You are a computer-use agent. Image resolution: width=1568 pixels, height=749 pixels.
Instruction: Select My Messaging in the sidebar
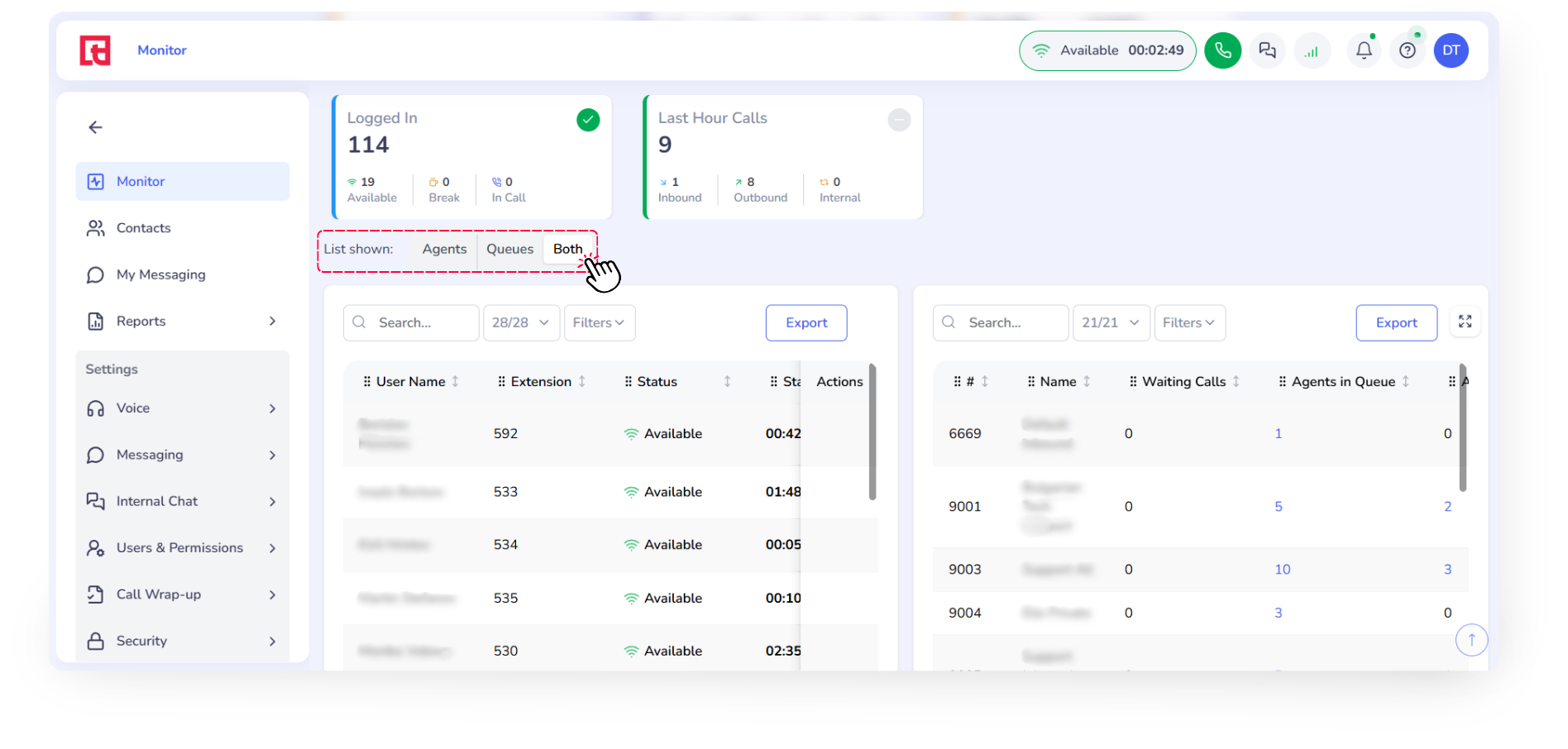(160, 274)
